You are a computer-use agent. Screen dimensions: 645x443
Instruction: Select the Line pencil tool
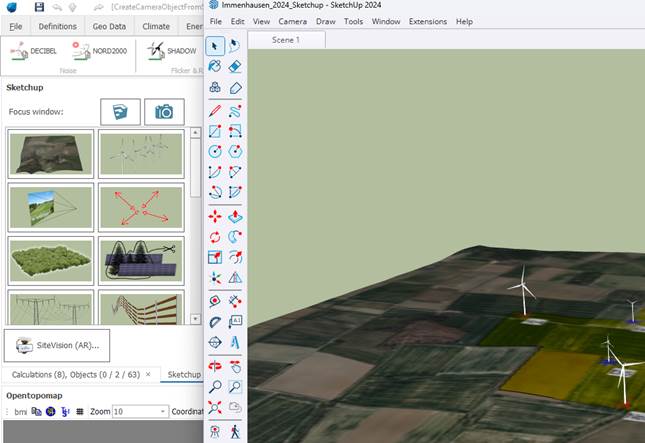tap(215, 111)
